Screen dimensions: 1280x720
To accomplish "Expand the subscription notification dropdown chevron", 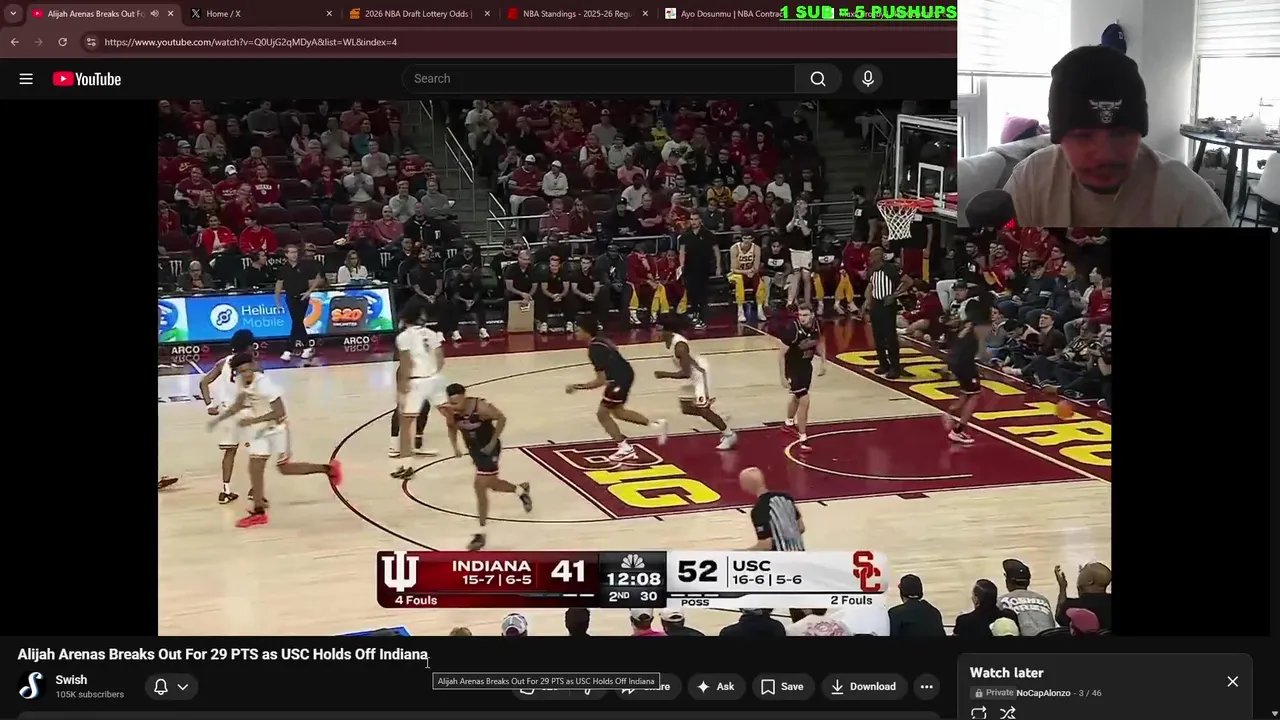I will pos(183,687).
